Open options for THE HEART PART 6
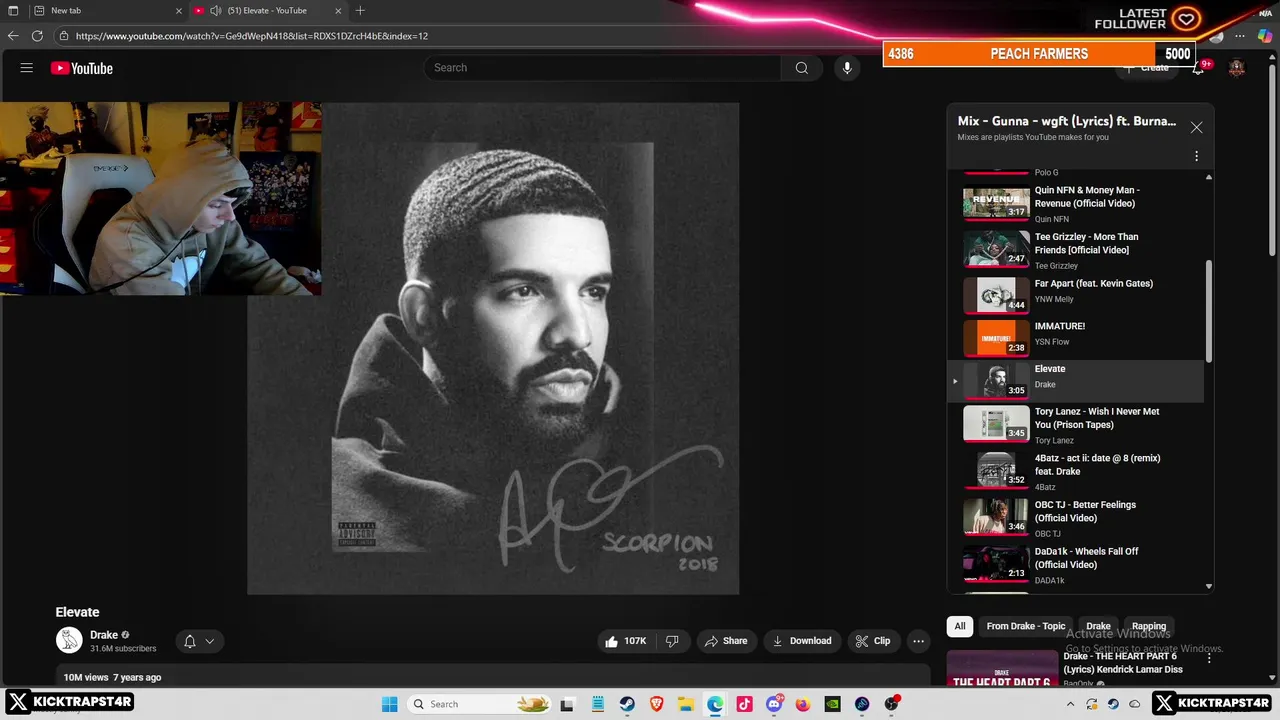Image resolution: width=1280 pixels, height=720 pixels. coord(1209,659)
